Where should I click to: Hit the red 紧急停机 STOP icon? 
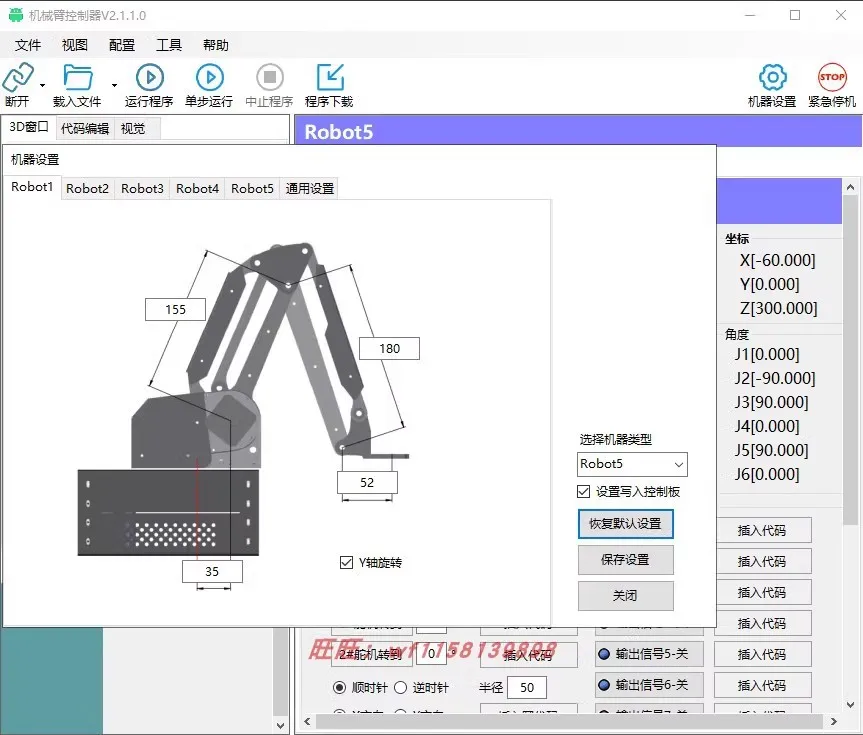[x=832, y=77]
